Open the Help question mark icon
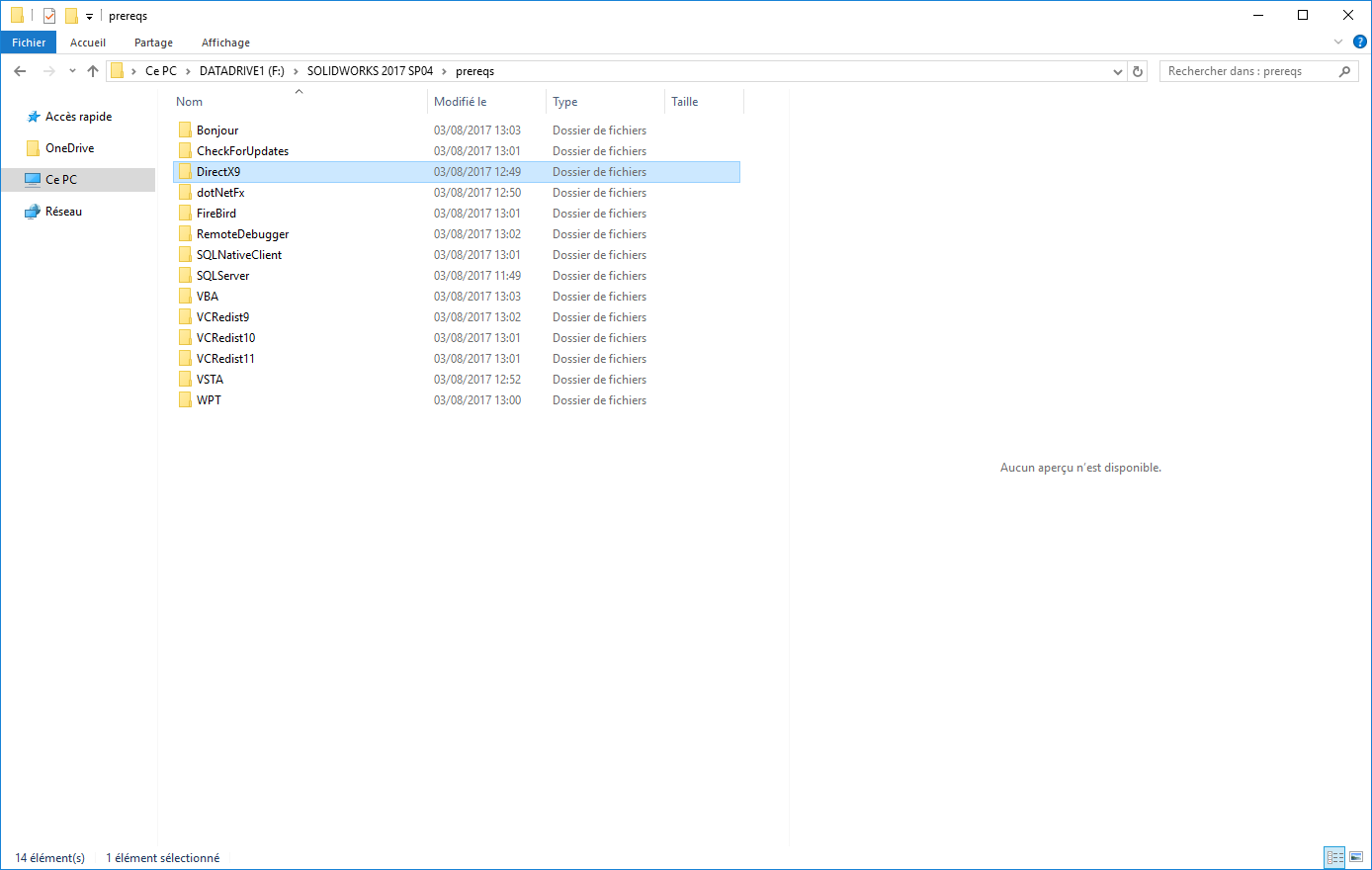The width and height of the screenshot is (1372, 870). point(1360,42)
